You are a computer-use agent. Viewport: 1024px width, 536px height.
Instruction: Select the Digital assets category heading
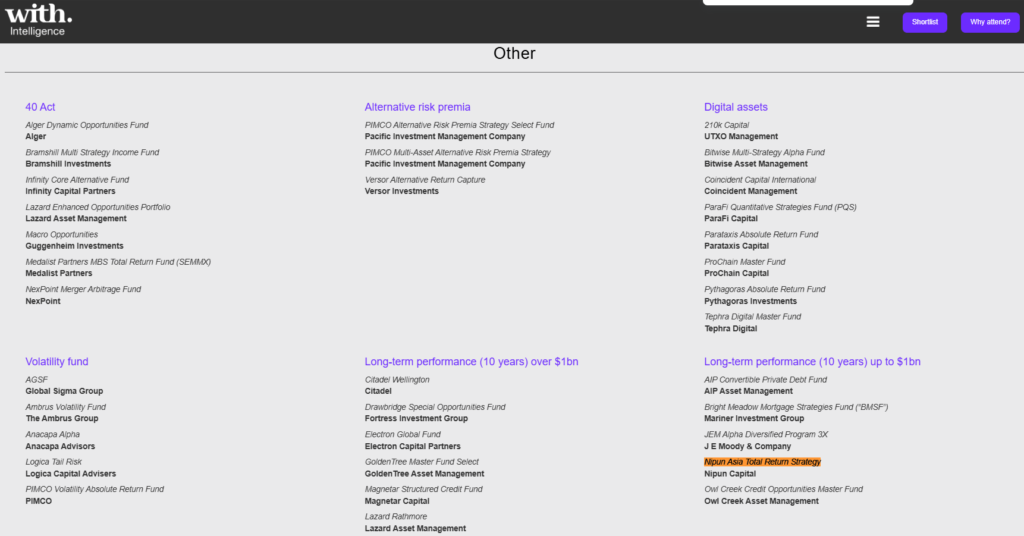[735, 107]
